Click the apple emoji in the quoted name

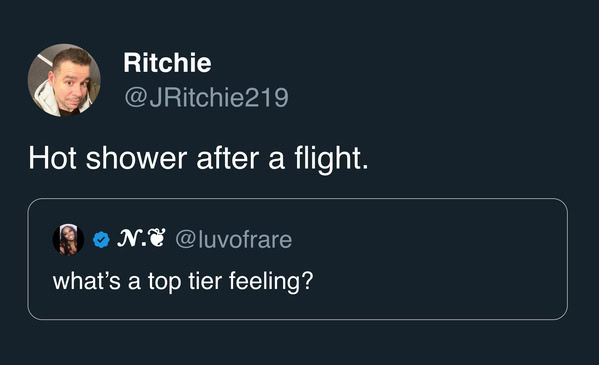(x=156, y=238)
